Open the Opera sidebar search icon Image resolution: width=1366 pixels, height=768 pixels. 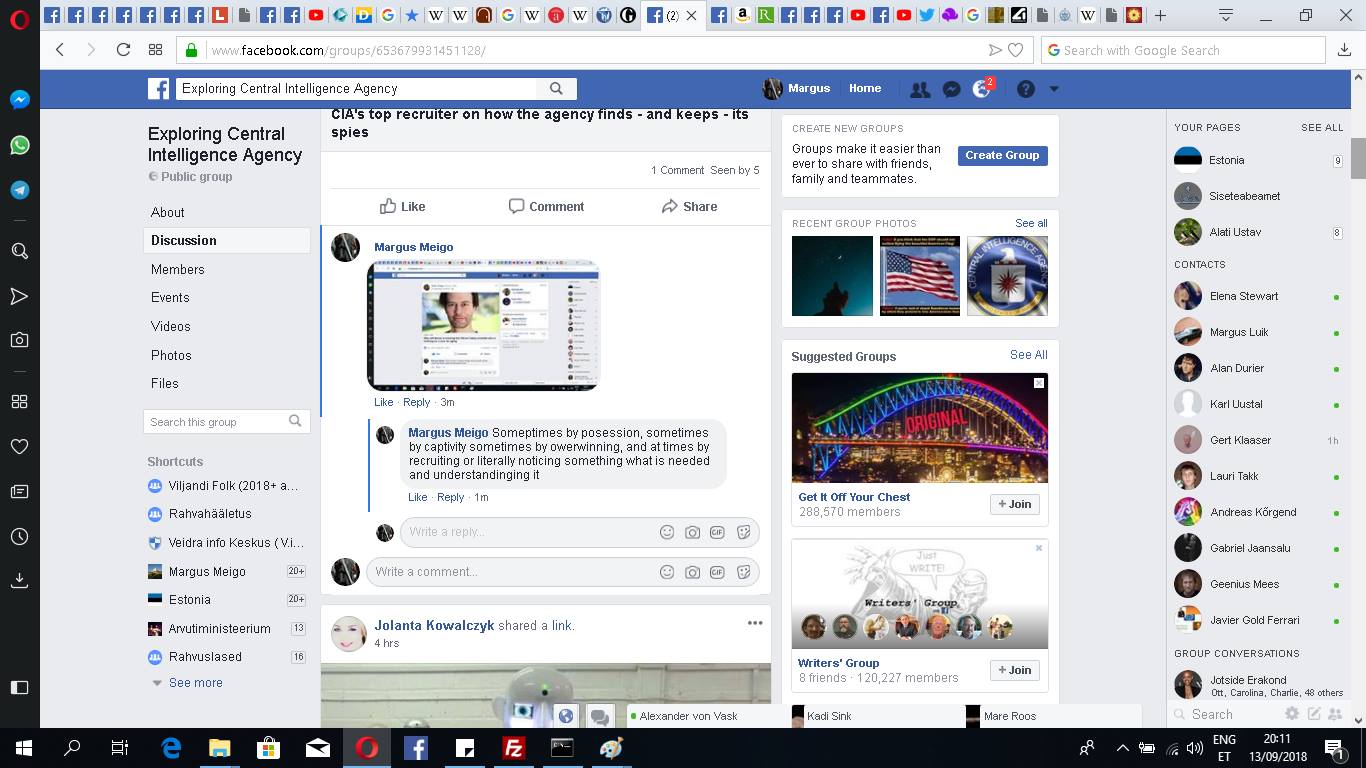coord(19,250)
